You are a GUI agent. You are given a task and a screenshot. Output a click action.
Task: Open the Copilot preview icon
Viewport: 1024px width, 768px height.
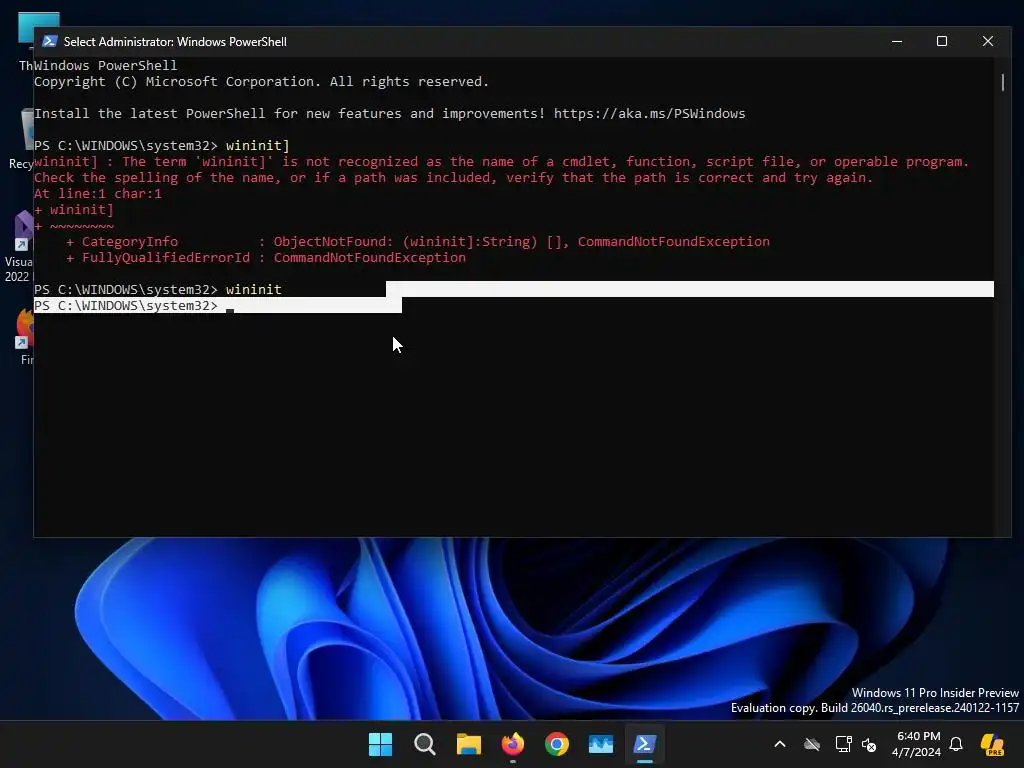992,744
